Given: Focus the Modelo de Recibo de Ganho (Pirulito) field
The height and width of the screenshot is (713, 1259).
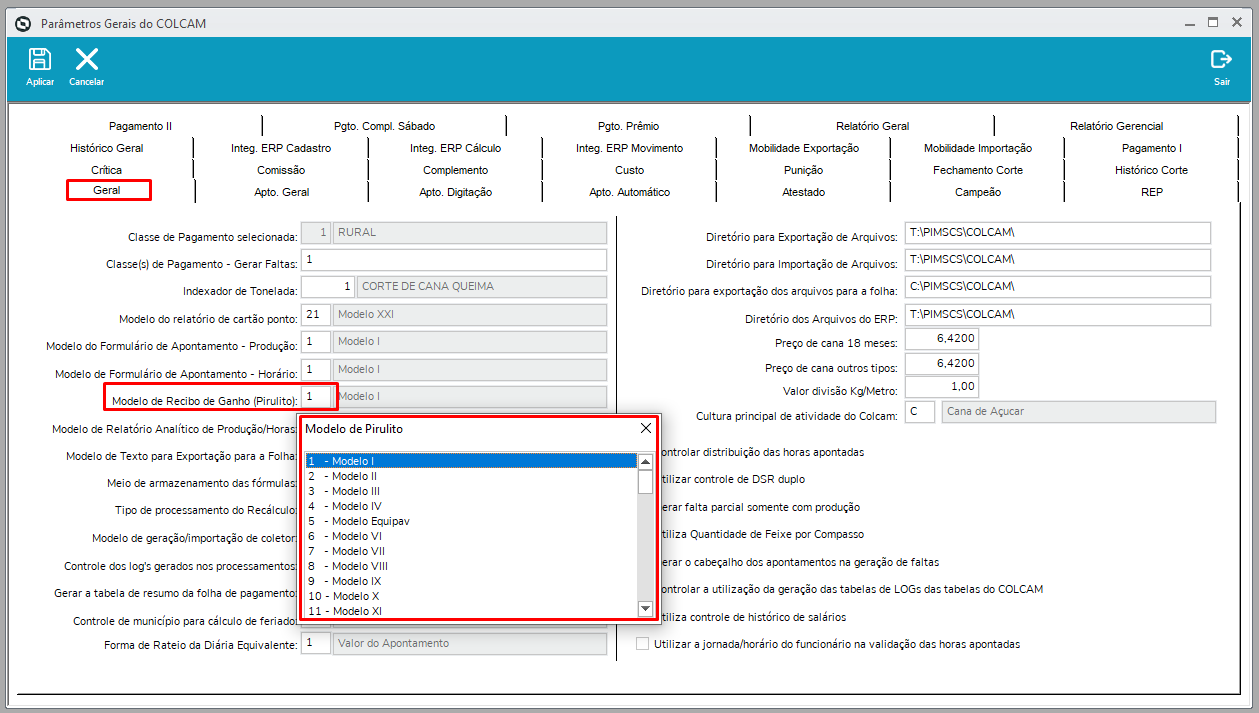Looking at the screenshot, I should tap(316, 397).
